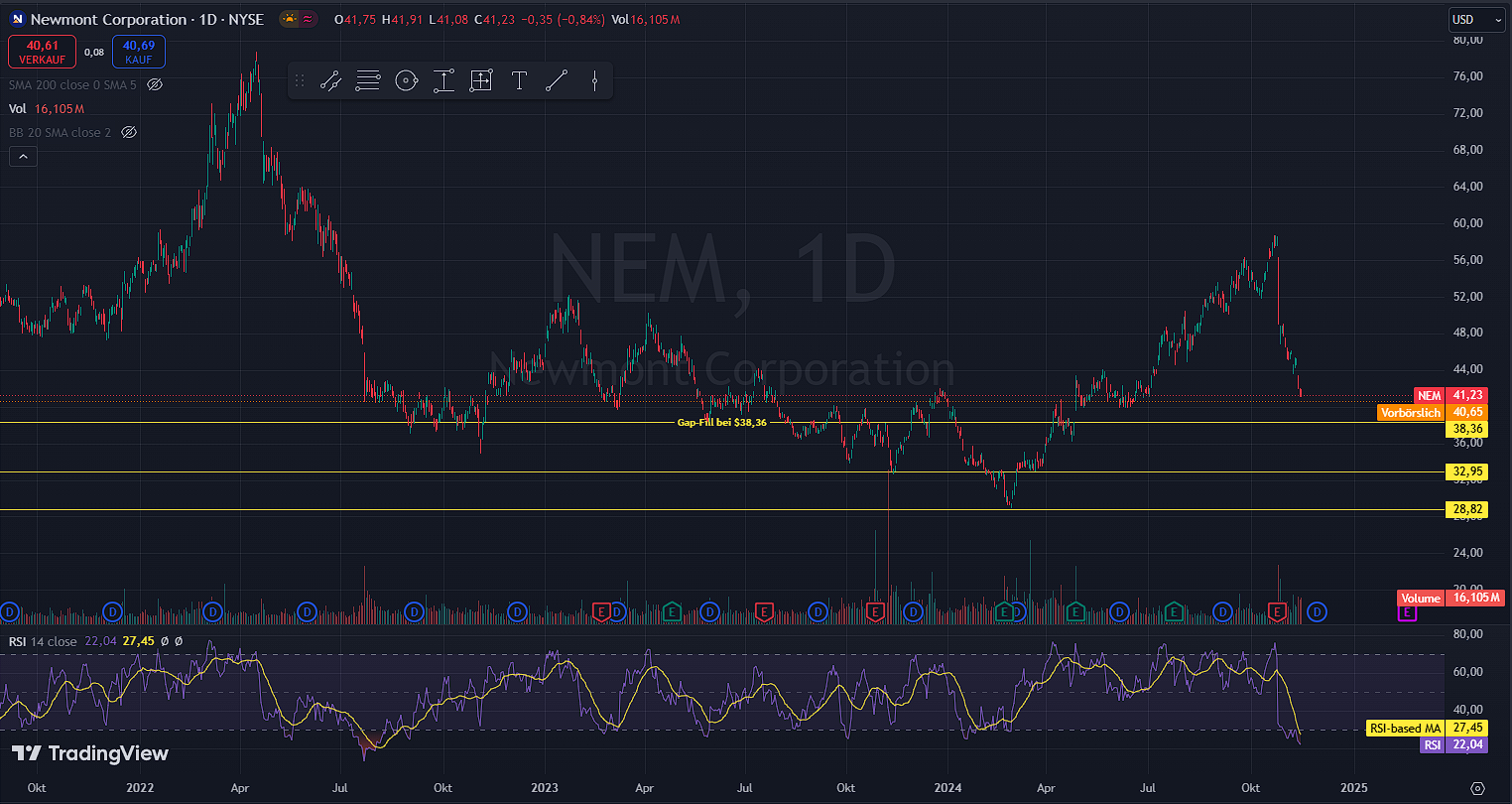Select the SMA 200 close legend label
1512x804 pixels.
point(72,84)
